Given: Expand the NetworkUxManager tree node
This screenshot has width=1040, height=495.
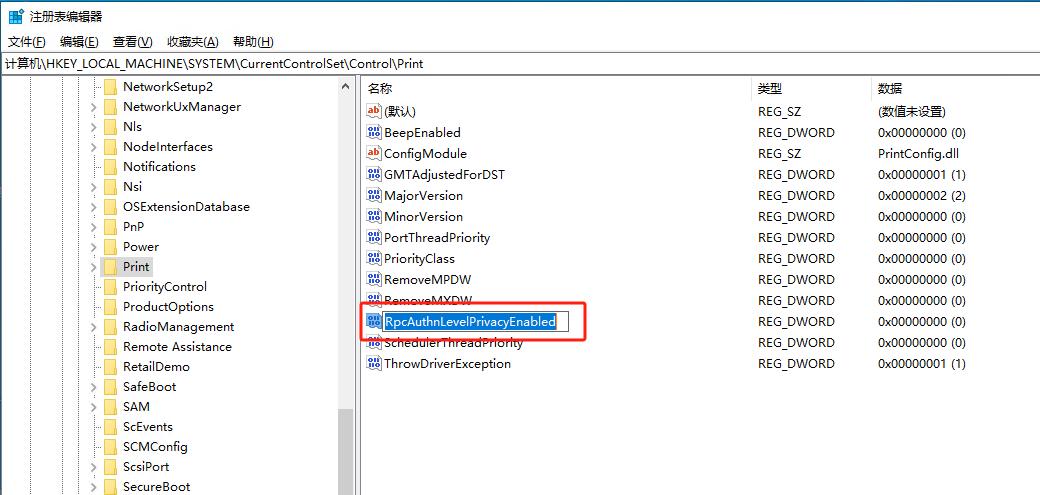Looking at the screenshot, I should [95, 107].
